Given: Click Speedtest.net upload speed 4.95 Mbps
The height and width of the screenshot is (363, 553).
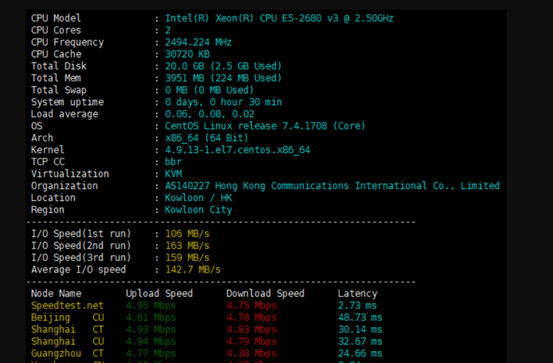Looking at the screenshot, I should pyautogui.click(x=151, y=305).
